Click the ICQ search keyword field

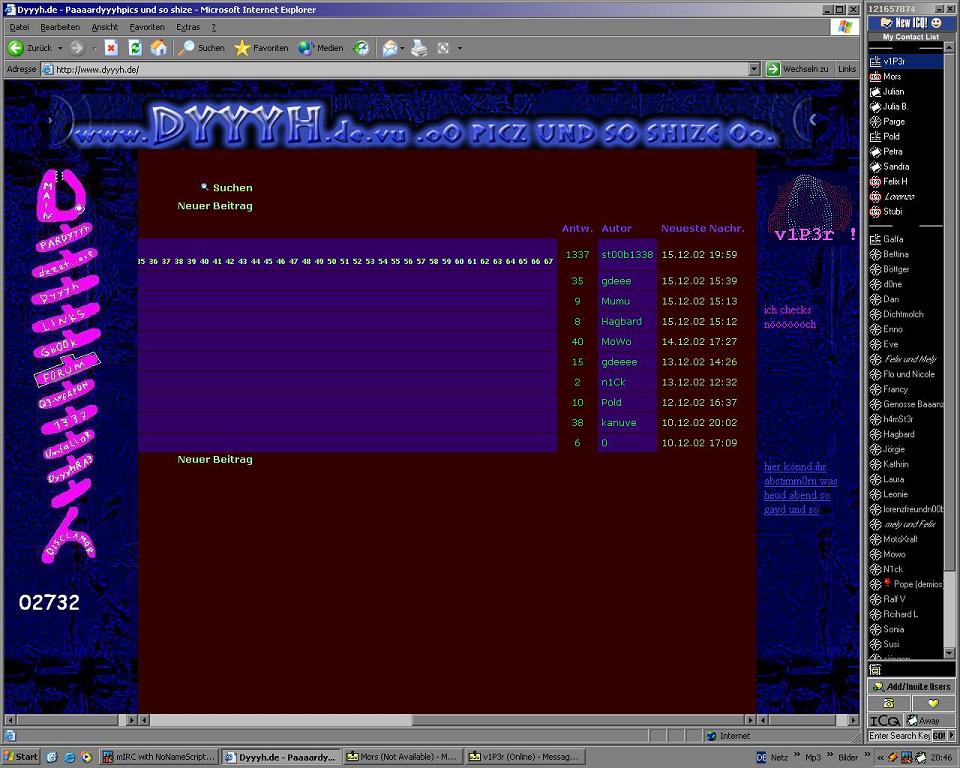coord(899,736)
